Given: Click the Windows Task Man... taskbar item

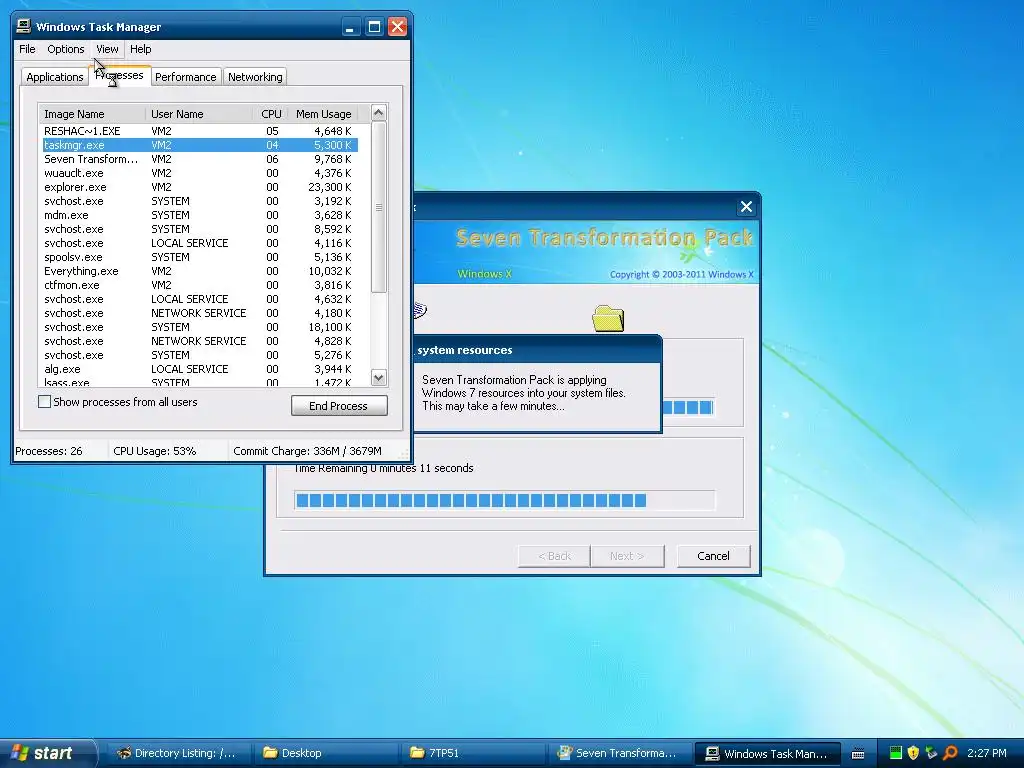Looking at the screenshot, I should coord(767,753).
